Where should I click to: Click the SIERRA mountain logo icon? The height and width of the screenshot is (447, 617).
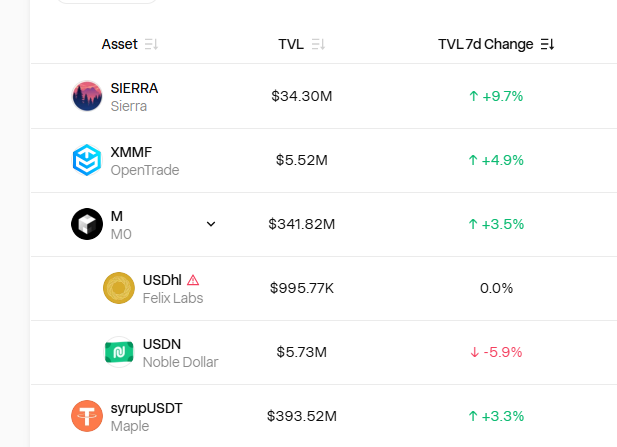pos(87,96)
